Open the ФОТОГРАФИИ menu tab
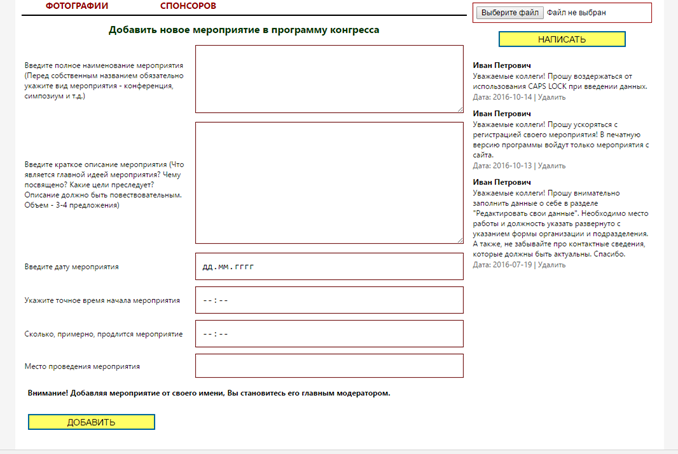Viewport: 678px width, 454px height. 77,6
